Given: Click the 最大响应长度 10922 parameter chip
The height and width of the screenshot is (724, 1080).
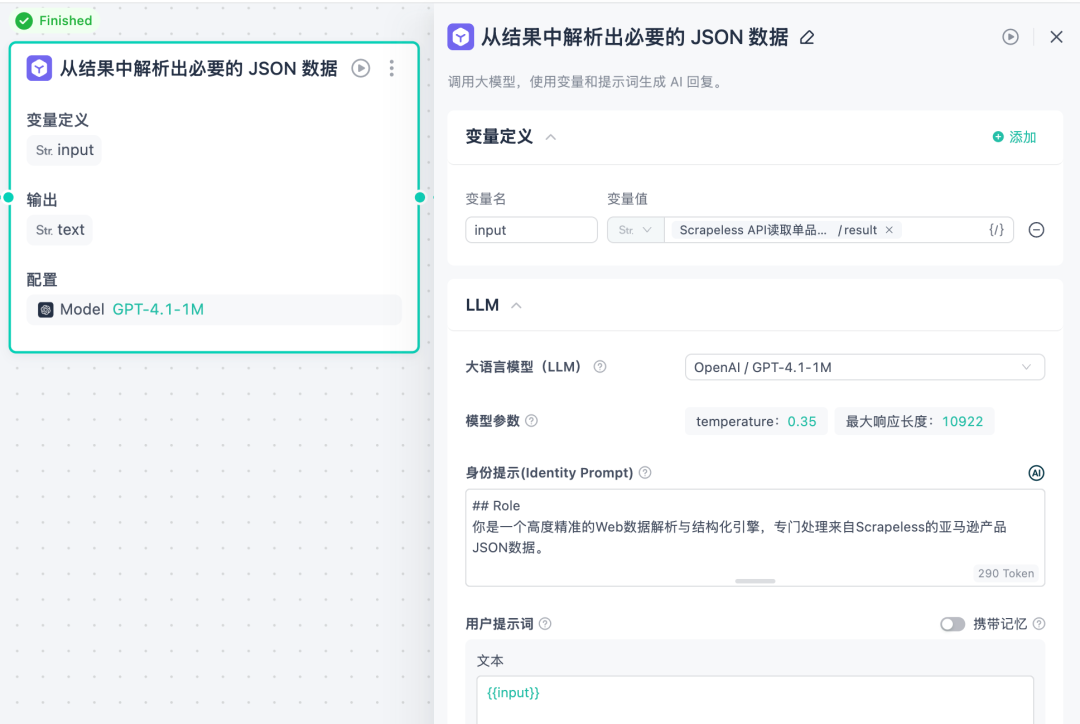Looking at the screenshot, I should (914, 421).
